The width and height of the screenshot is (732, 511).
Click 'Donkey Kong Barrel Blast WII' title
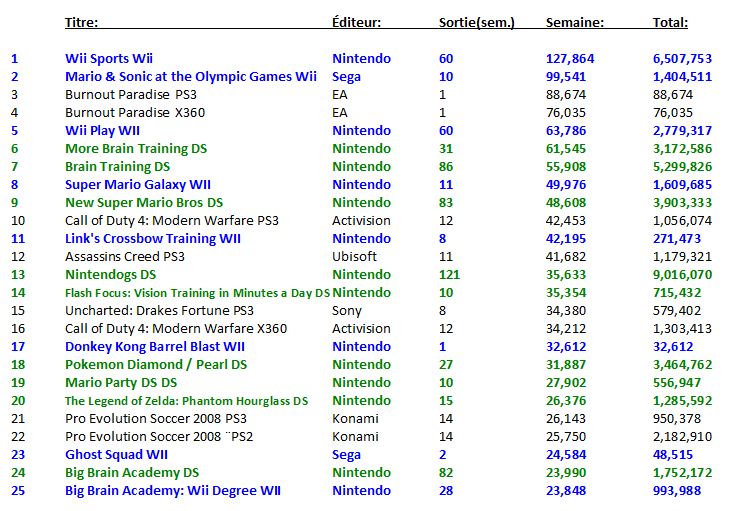point(155,347)
